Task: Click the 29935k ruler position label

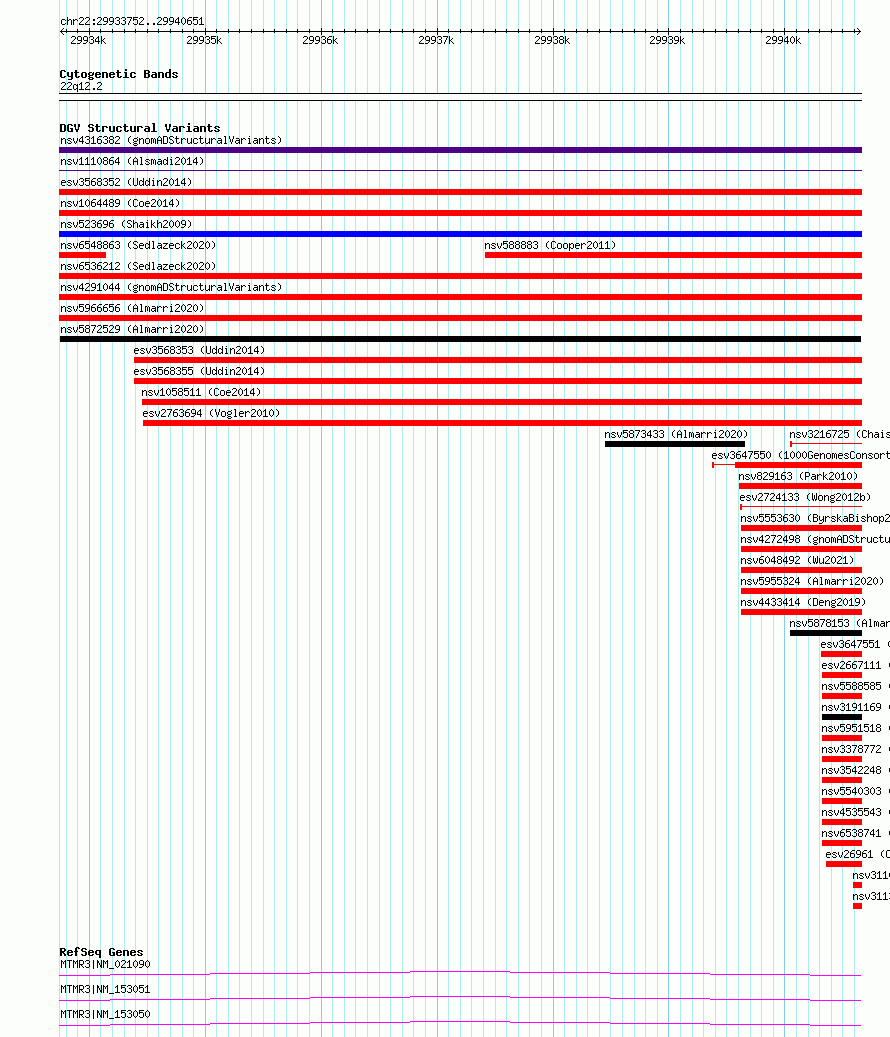Action: pos(204,40)
